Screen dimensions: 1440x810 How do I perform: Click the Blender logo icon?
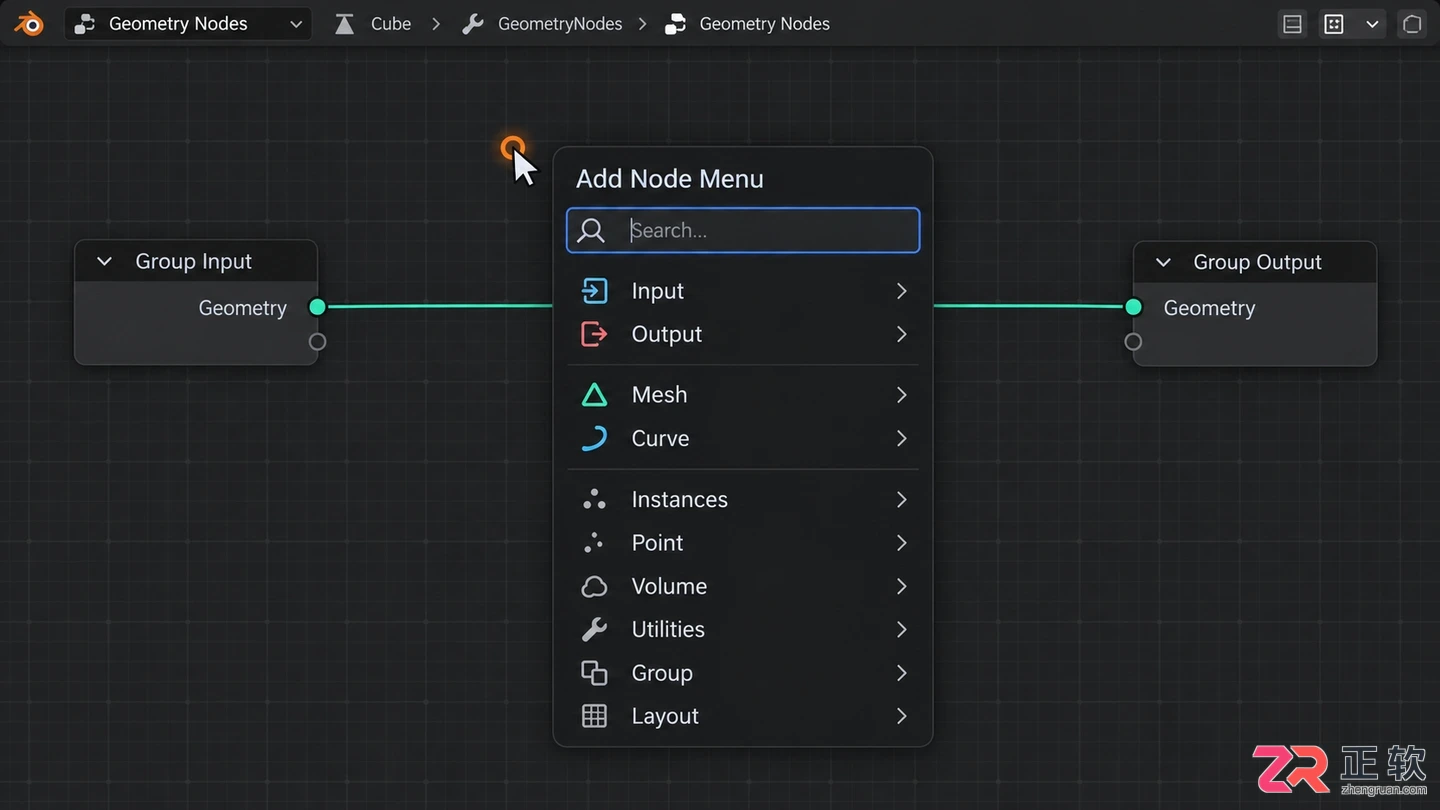point(29,24)
